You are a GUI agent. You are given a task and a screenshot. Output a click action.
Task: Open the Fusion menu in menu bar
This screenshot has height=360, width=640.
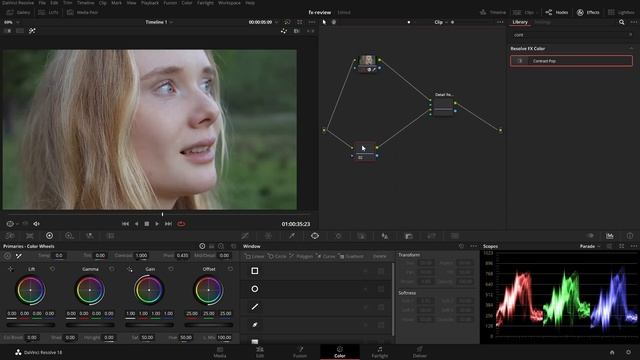point(170,3)
